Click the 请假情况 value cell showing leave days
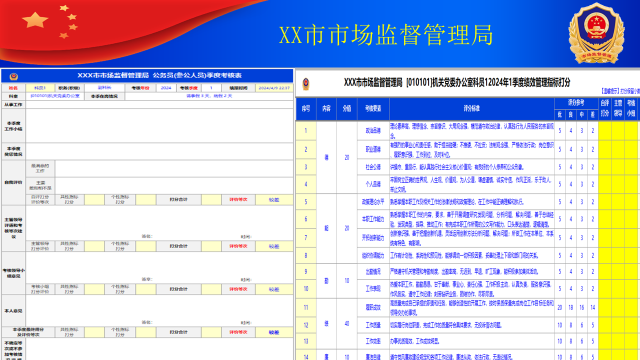The width and height of the screenshot is (640, 360). tap(209, 96)
